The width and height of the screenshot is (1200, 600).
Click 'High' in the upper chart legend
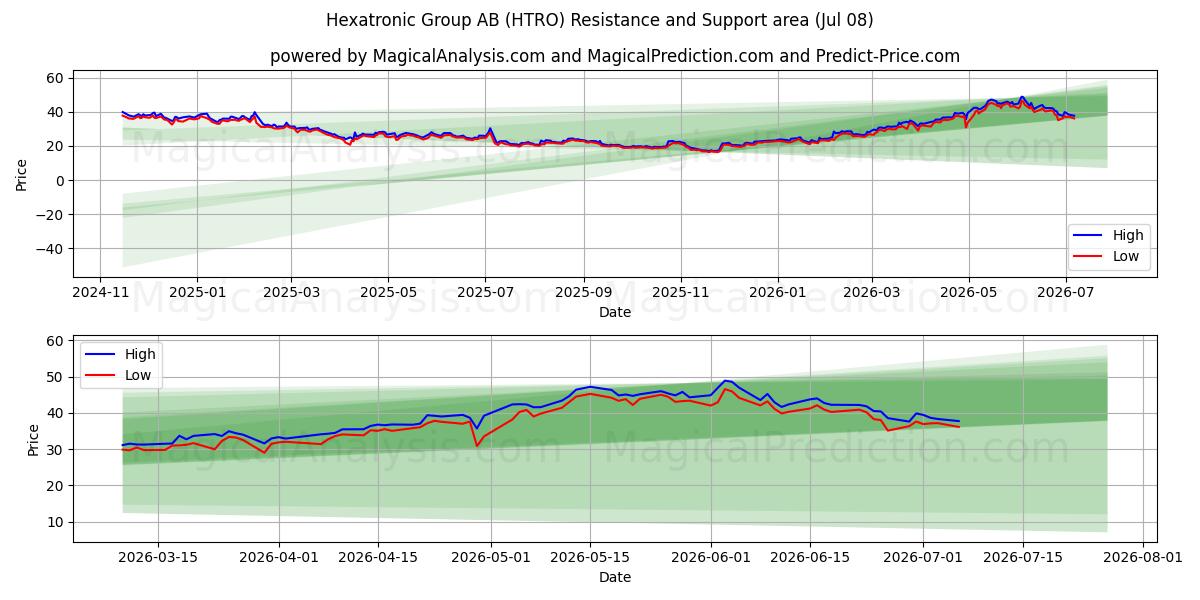[x=1128, y=236]
